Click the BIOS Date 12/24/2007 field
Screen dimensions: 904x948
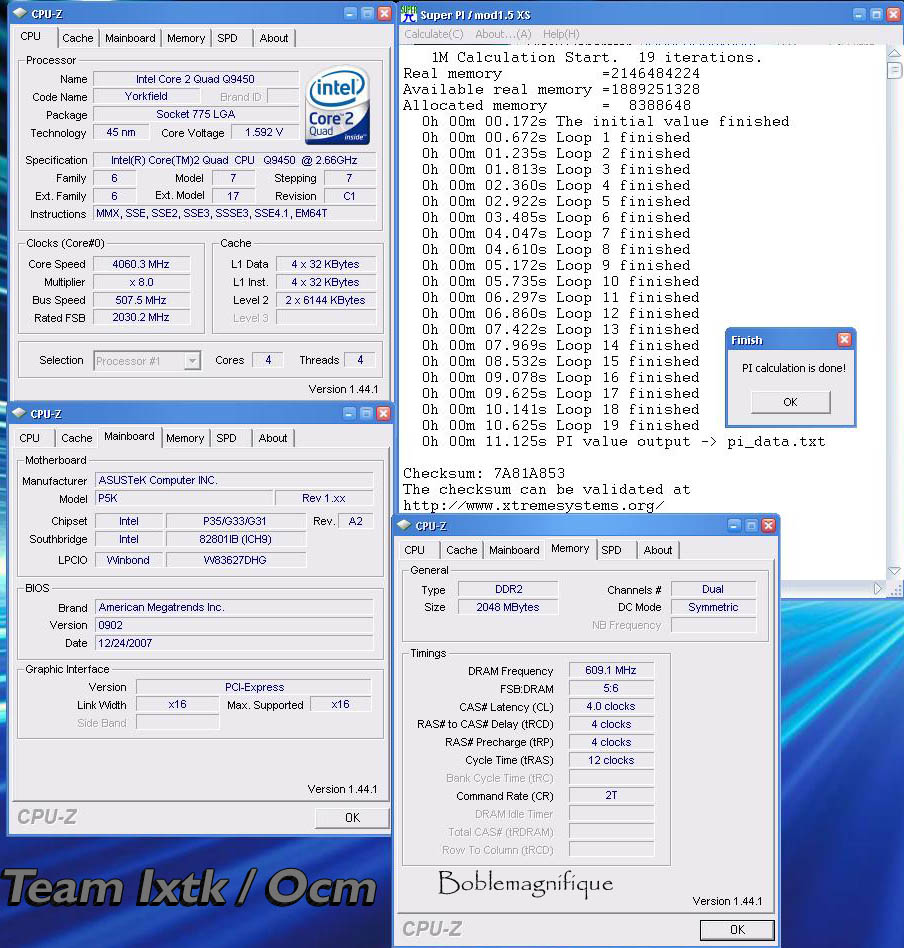point(234,643)
